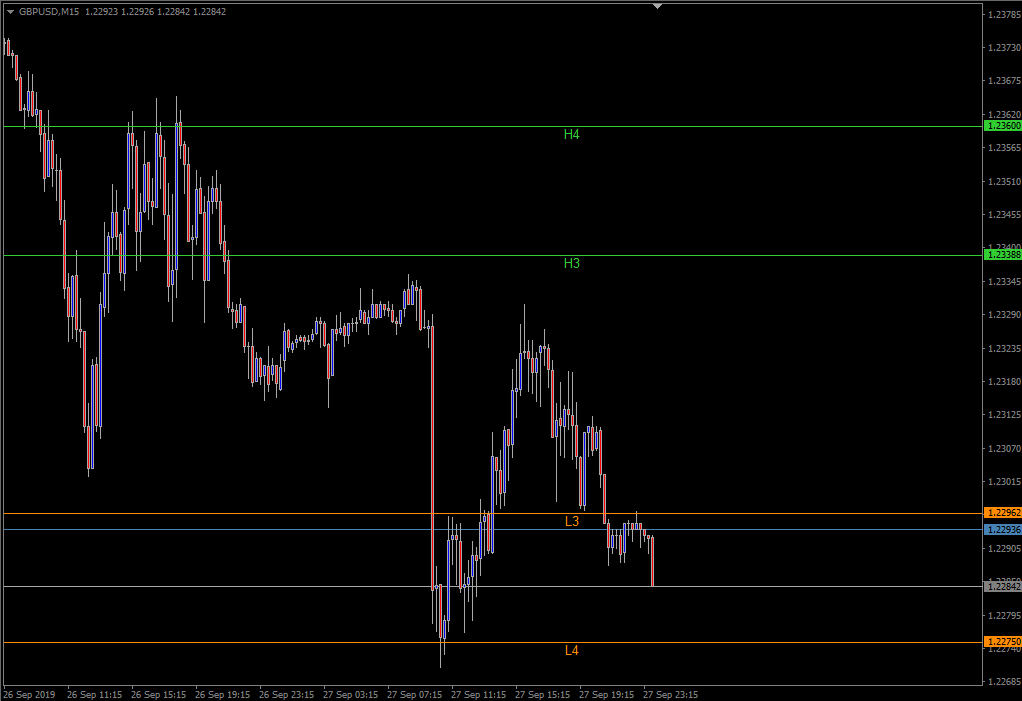Click the last red candle on chart
Screen dimensions: 1022x701
click(652, 561)
